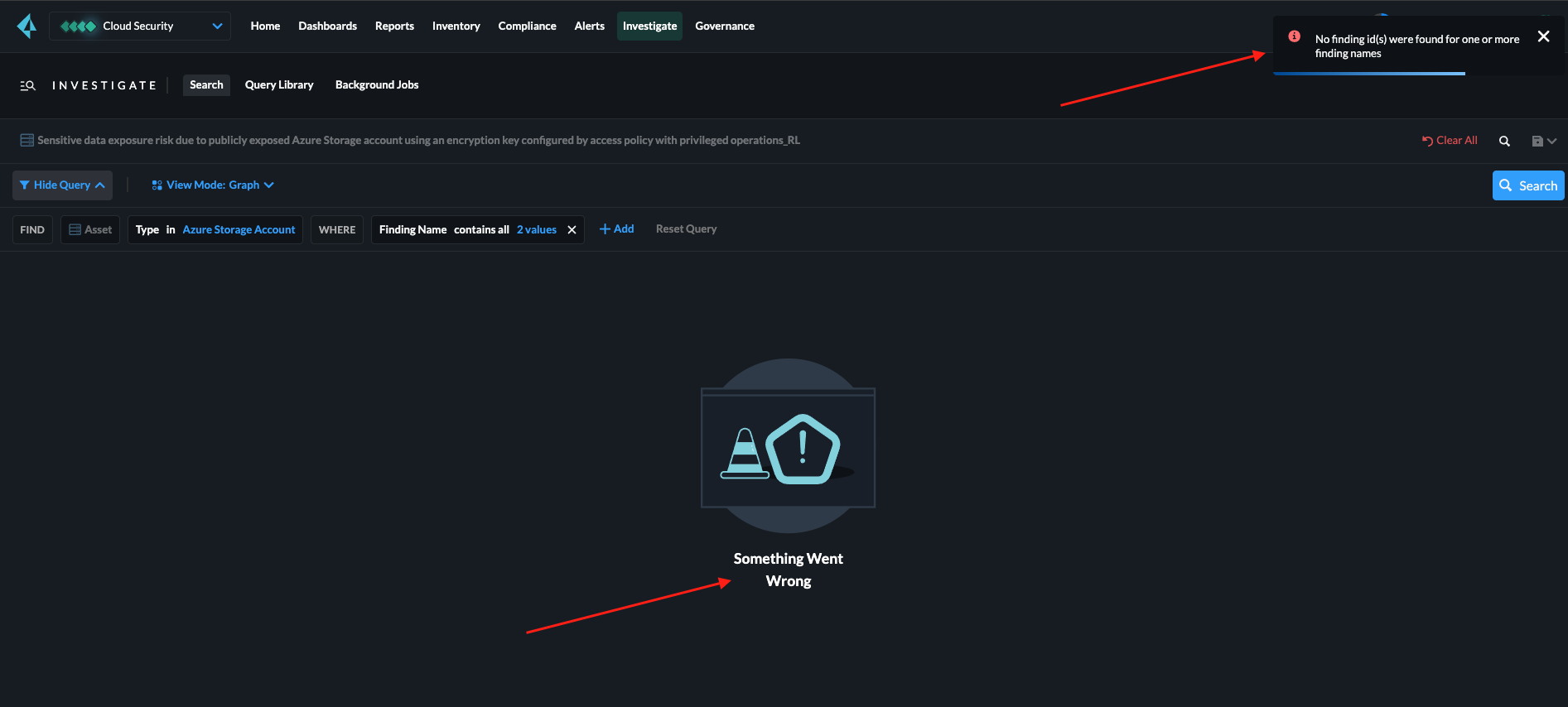Click the product logo icon
The height and width of the screenshot is (707, 1568).
[27, 26]
